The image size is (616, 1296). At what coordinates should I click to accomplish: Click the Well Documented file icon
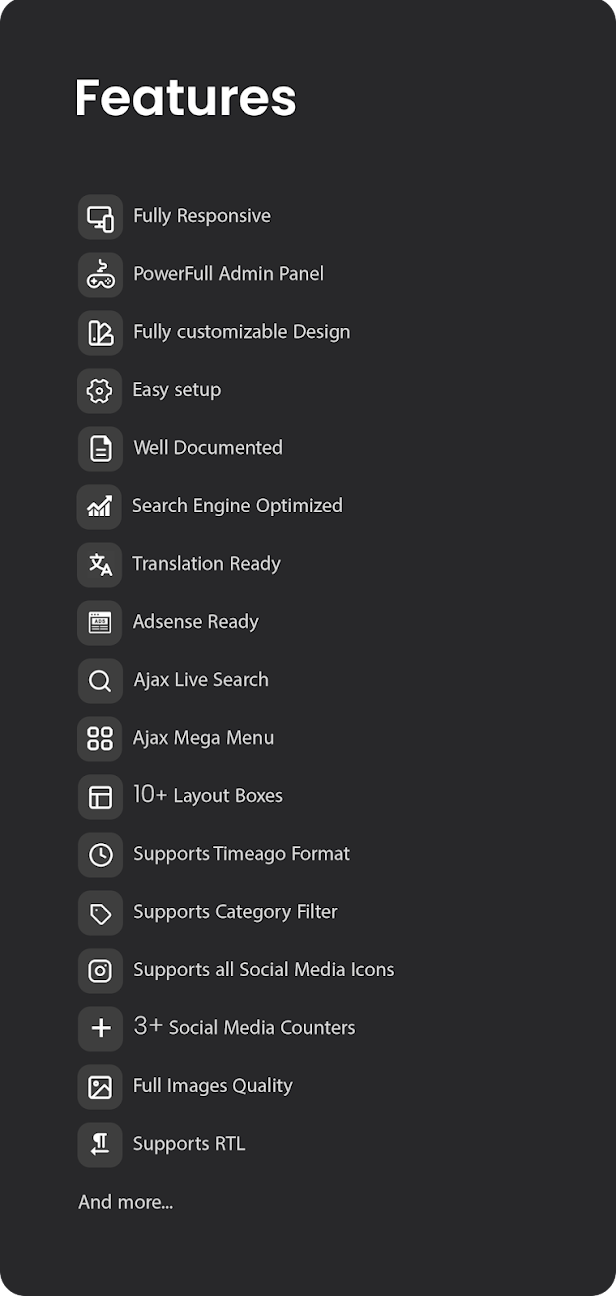100,449
